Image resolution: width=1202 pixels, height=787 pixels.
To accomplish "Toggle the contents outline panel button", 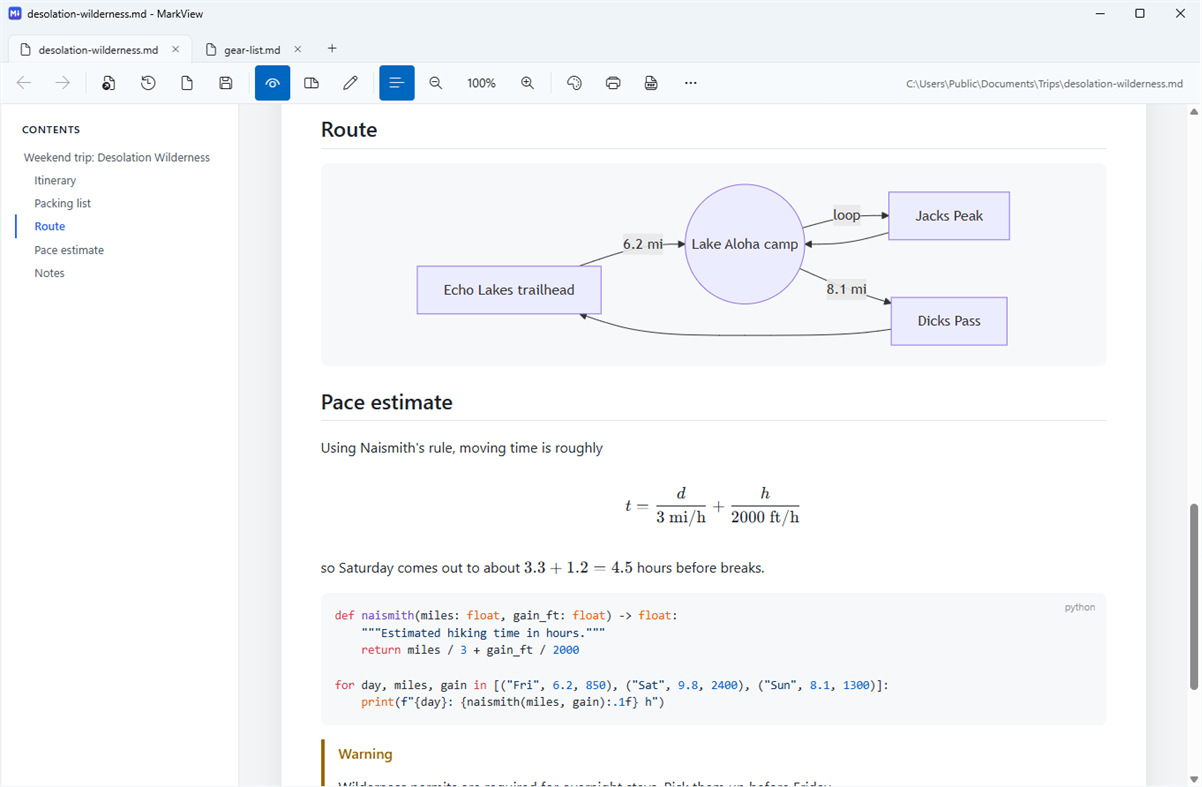I will click(x=397, y=83).
